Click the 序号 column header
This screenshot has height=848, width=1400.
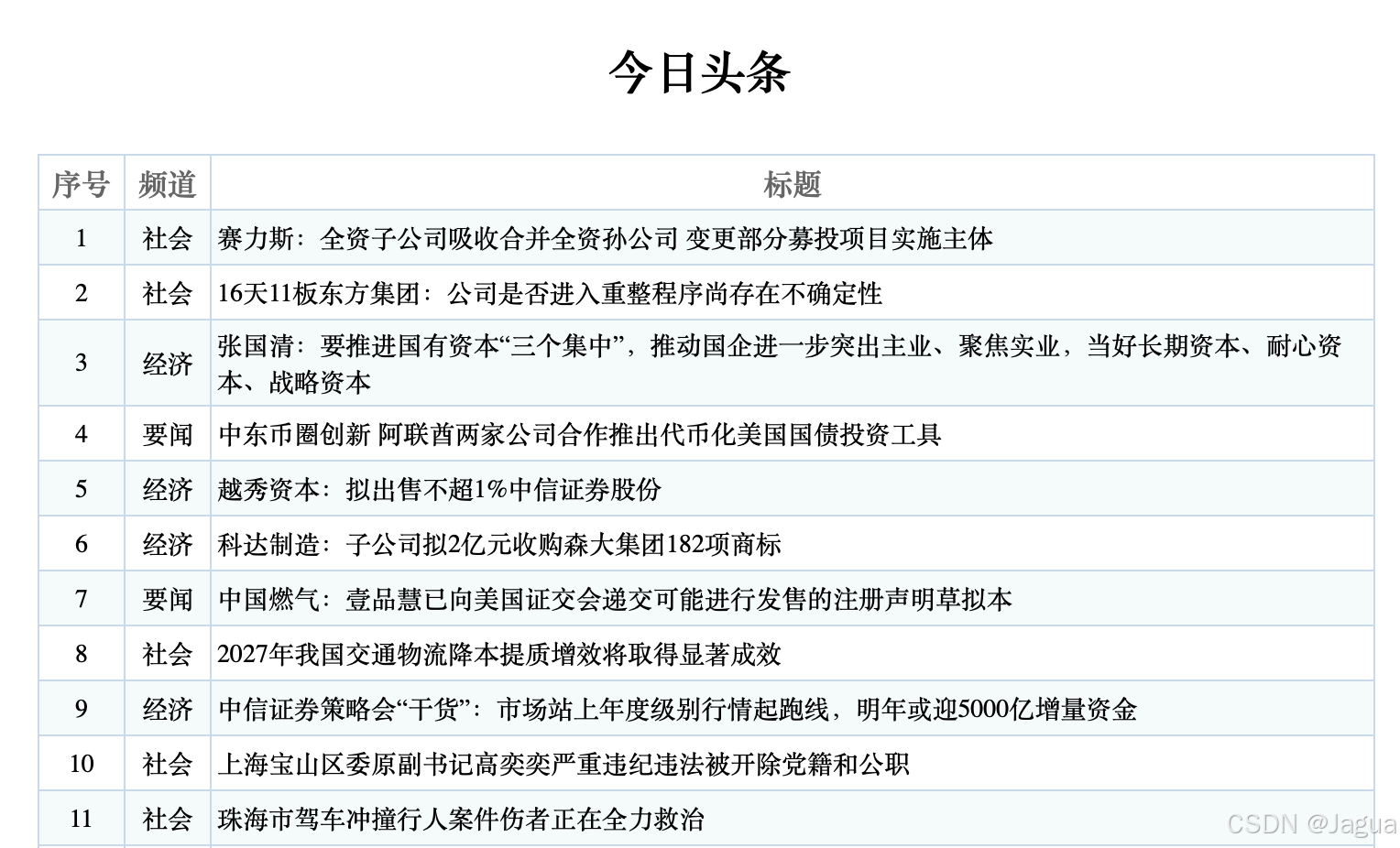tap(82, 184)
